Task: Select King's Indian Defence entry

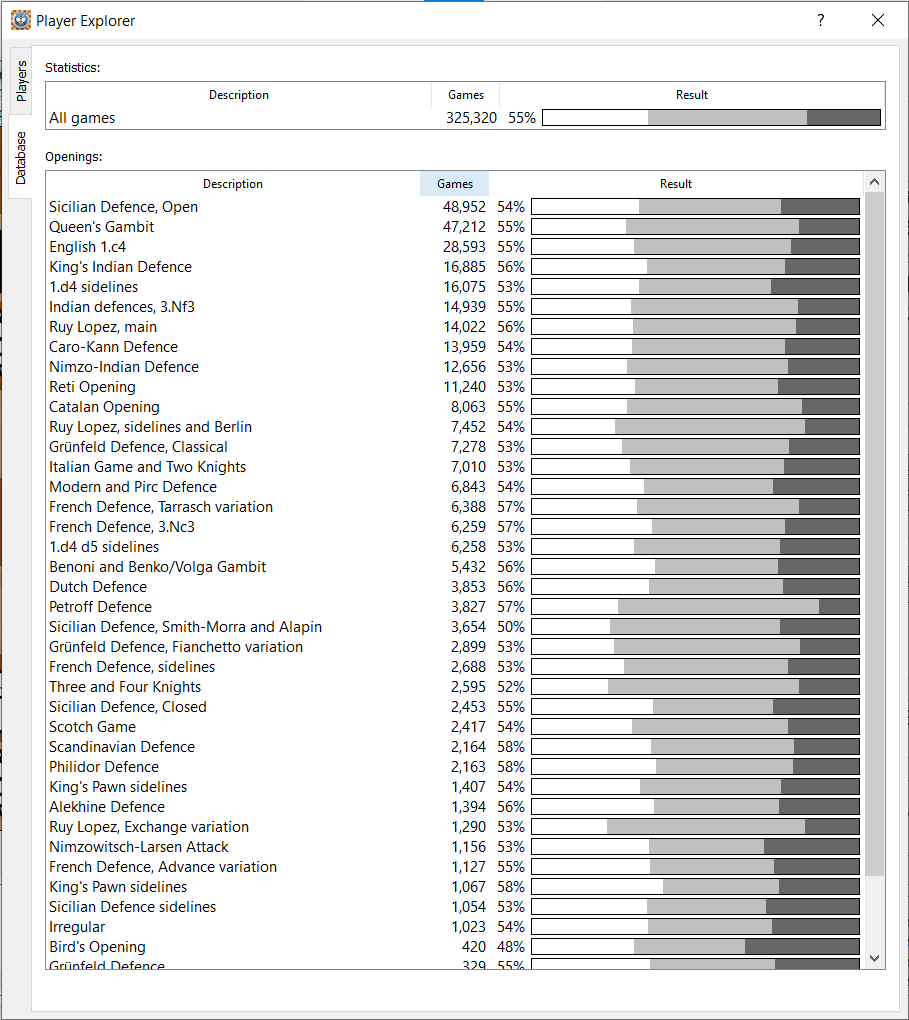Action: coord(120,267)
